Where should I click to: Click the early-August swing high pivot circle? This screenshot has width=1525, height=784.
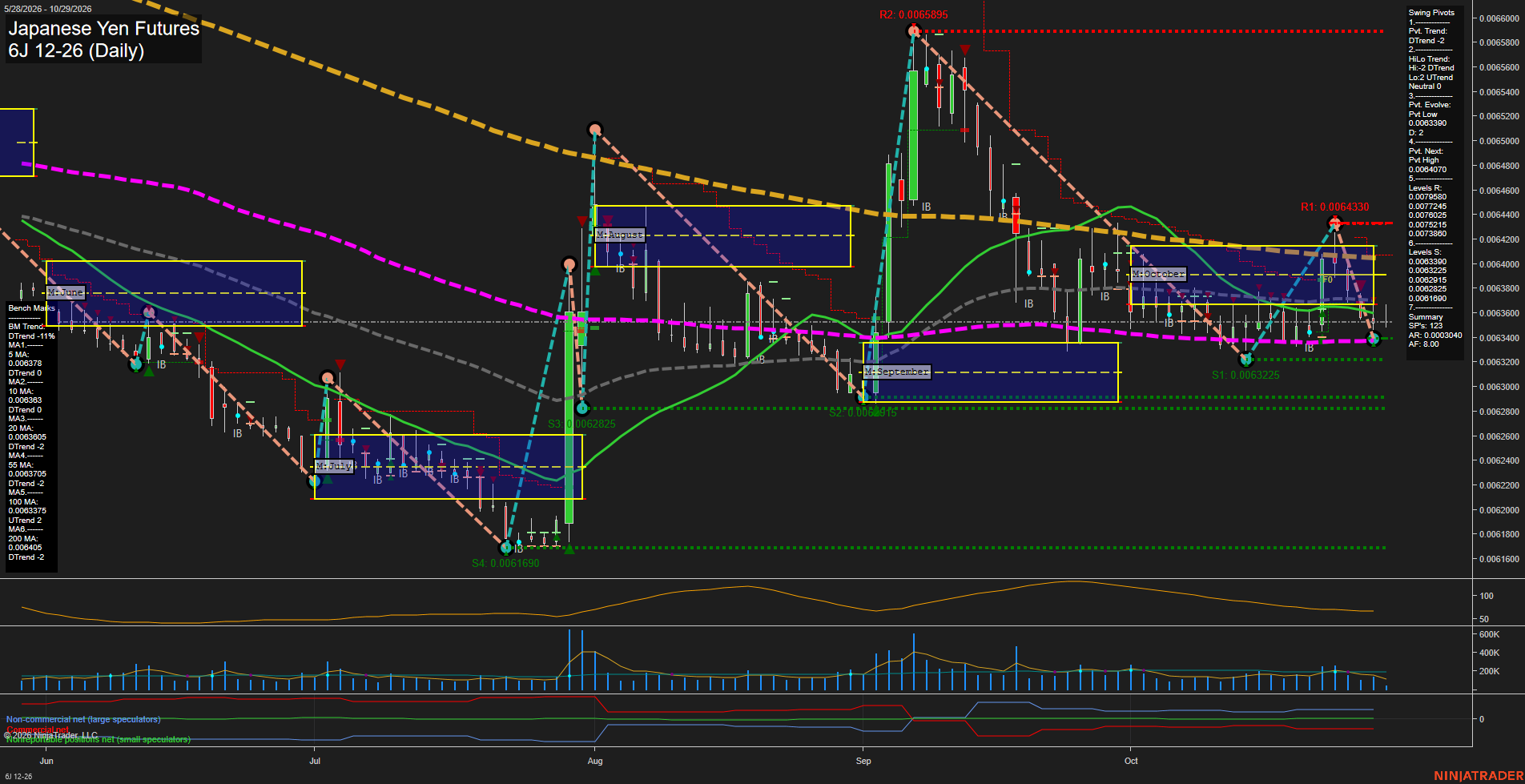tap(594, 130)
